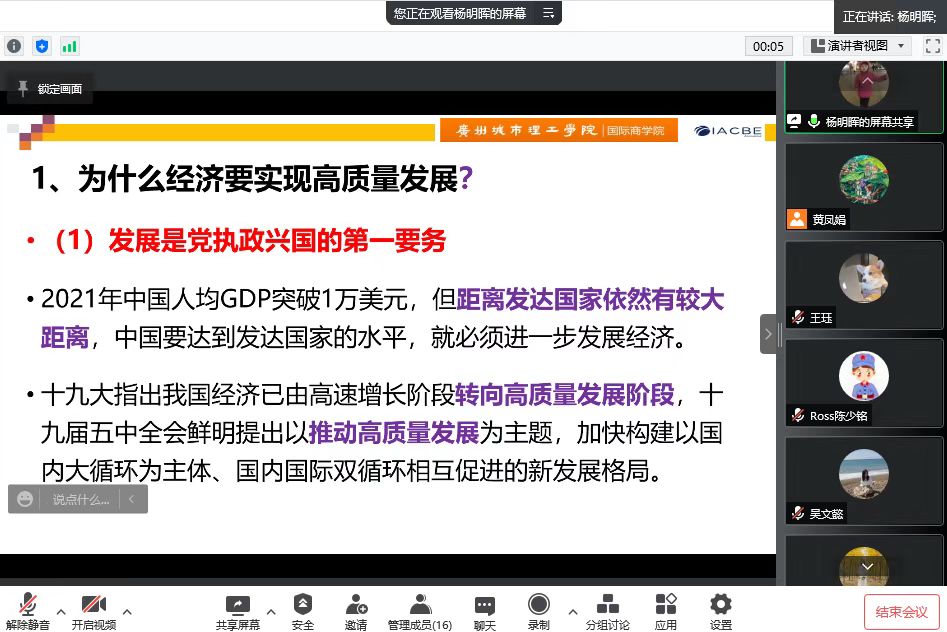Collapse the participant video side panel
This screenshot has height=632, width=947.
click(767, 334)
